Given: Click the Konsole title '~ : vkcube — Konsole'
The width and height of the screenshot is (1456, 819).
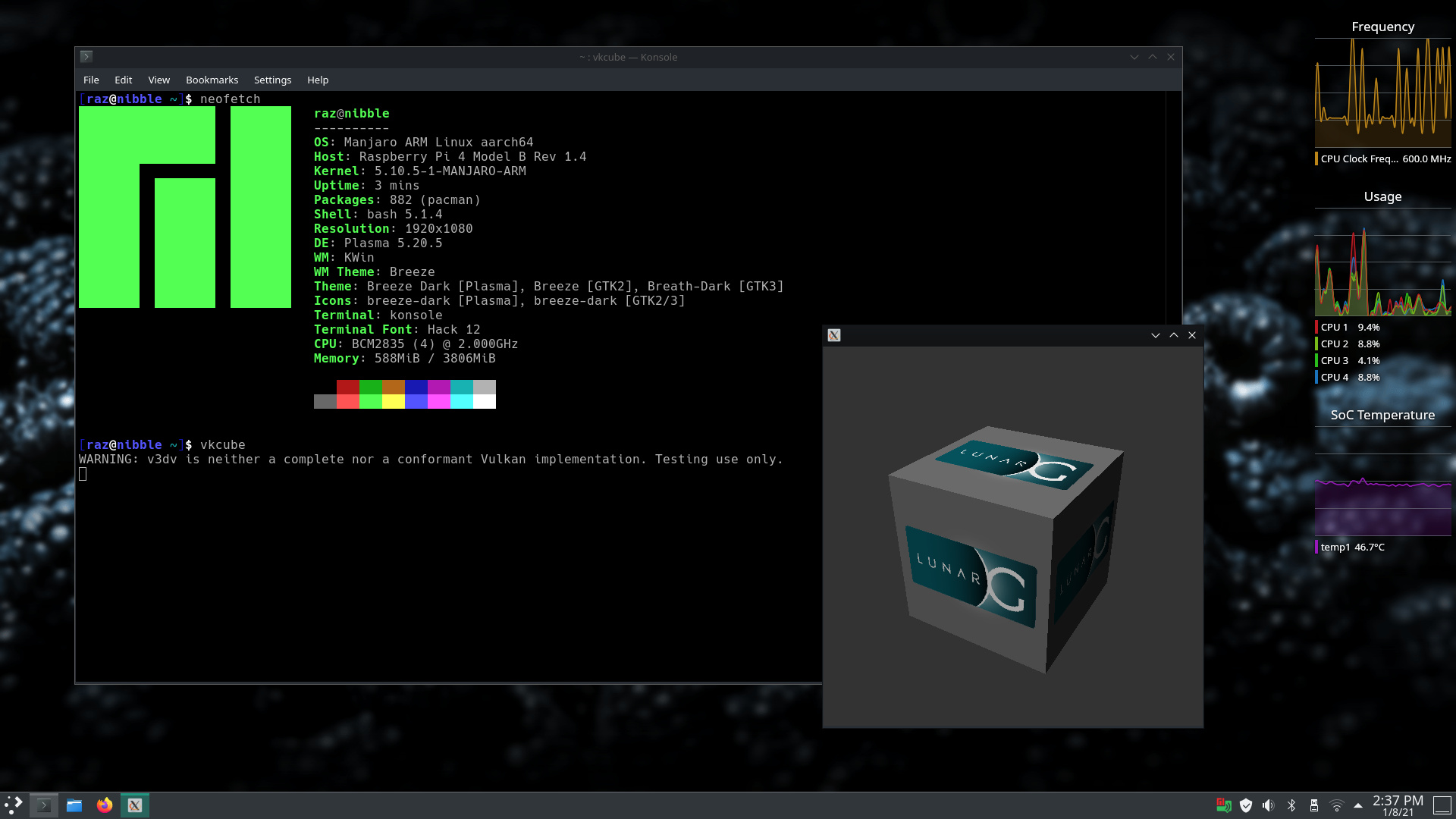Looking at the screenshot, I should coord(629,57).
